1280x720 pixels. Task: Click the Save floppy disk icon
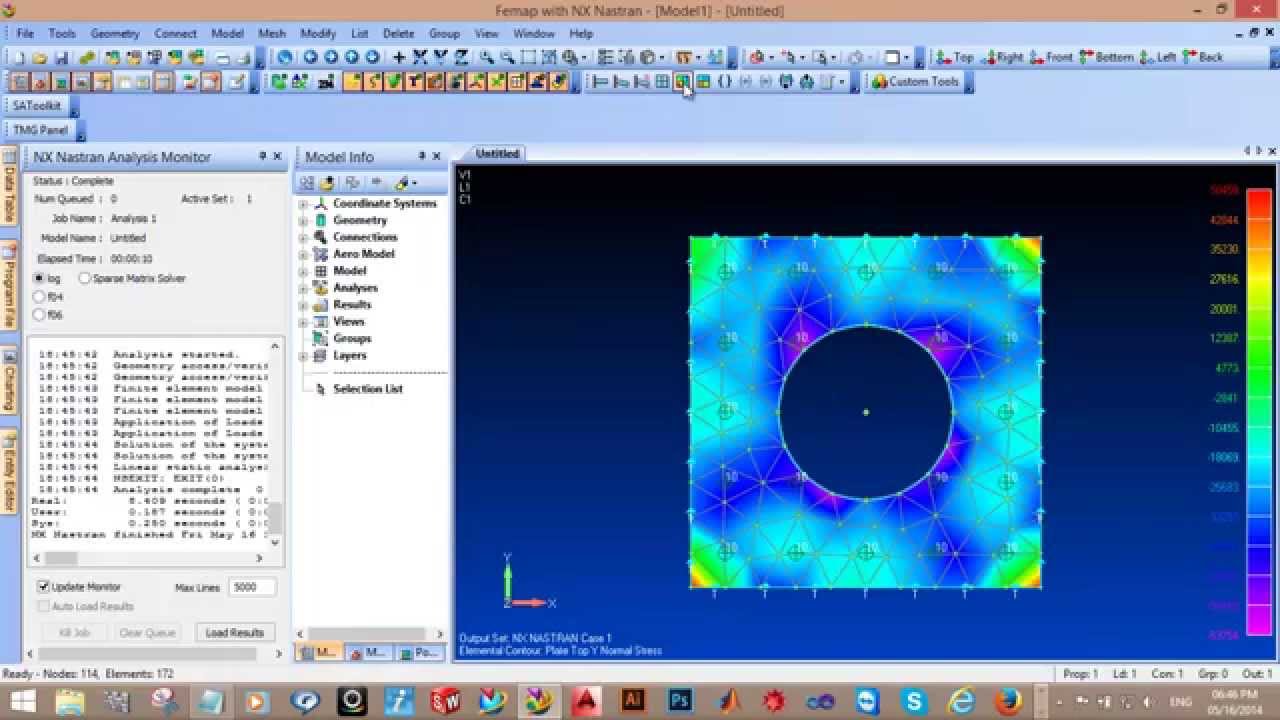click(x=61, y=57)
